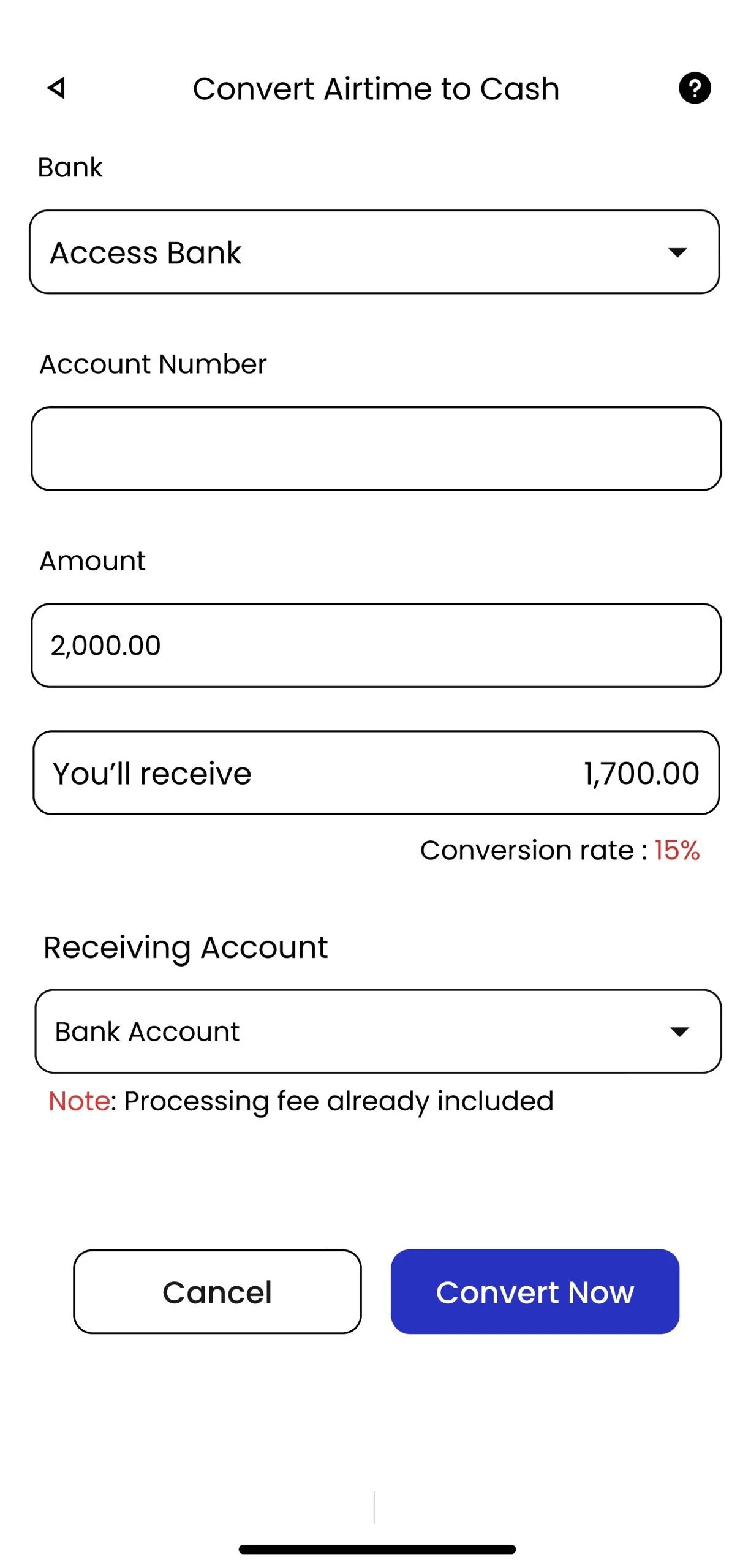Open help via the question mark icon

(694, 88)
